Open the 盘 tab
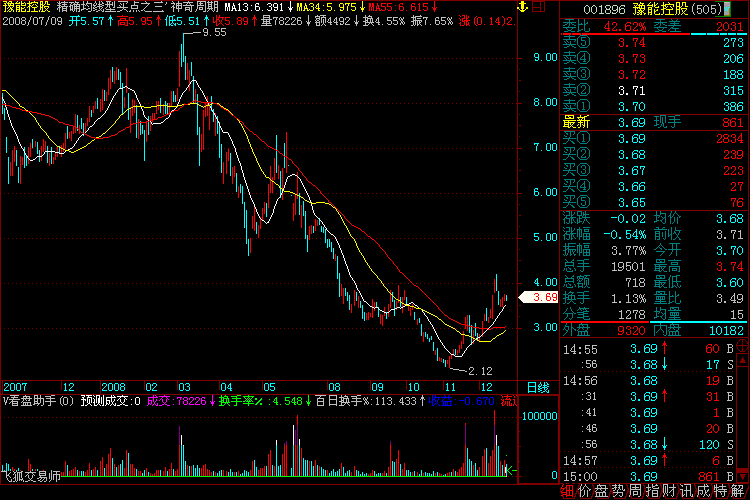 601,491
